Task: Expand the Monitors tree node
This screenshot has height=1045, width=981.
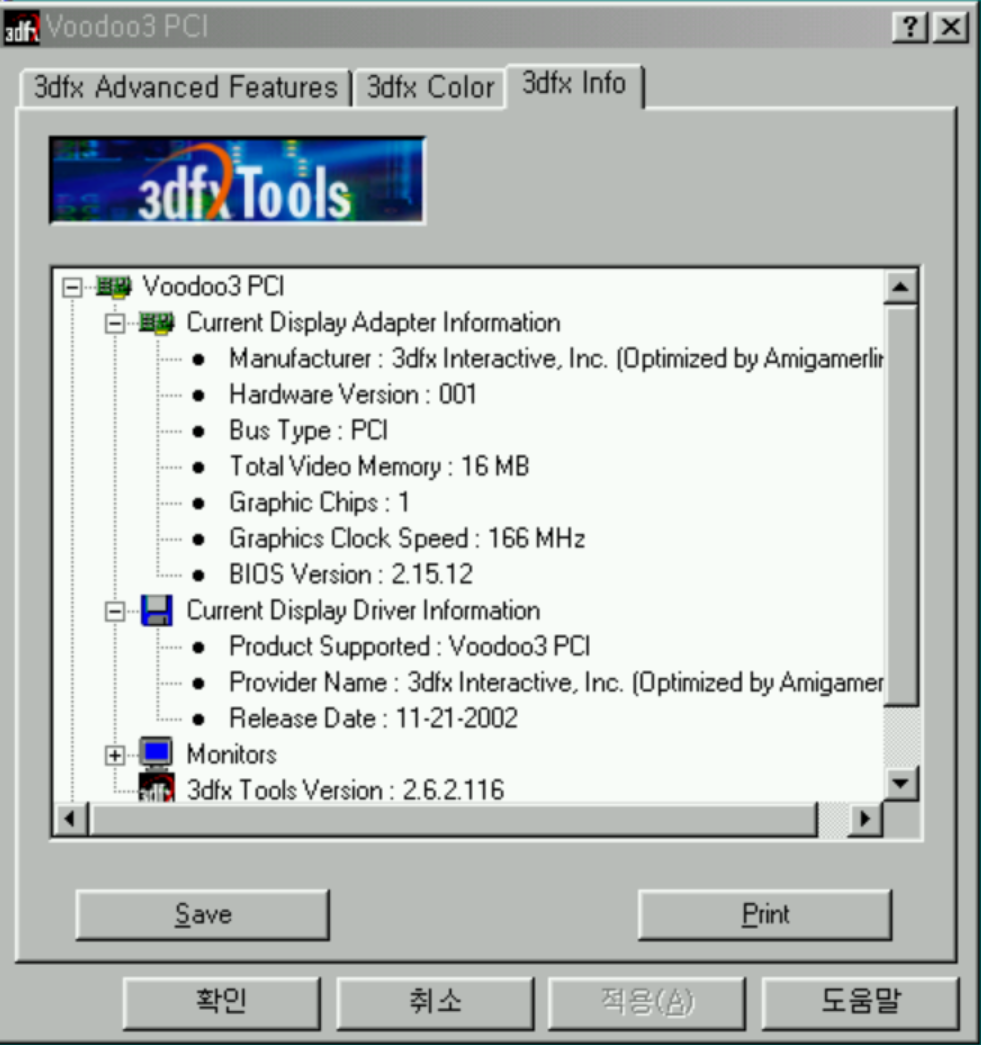Action: tap(115, 754)
